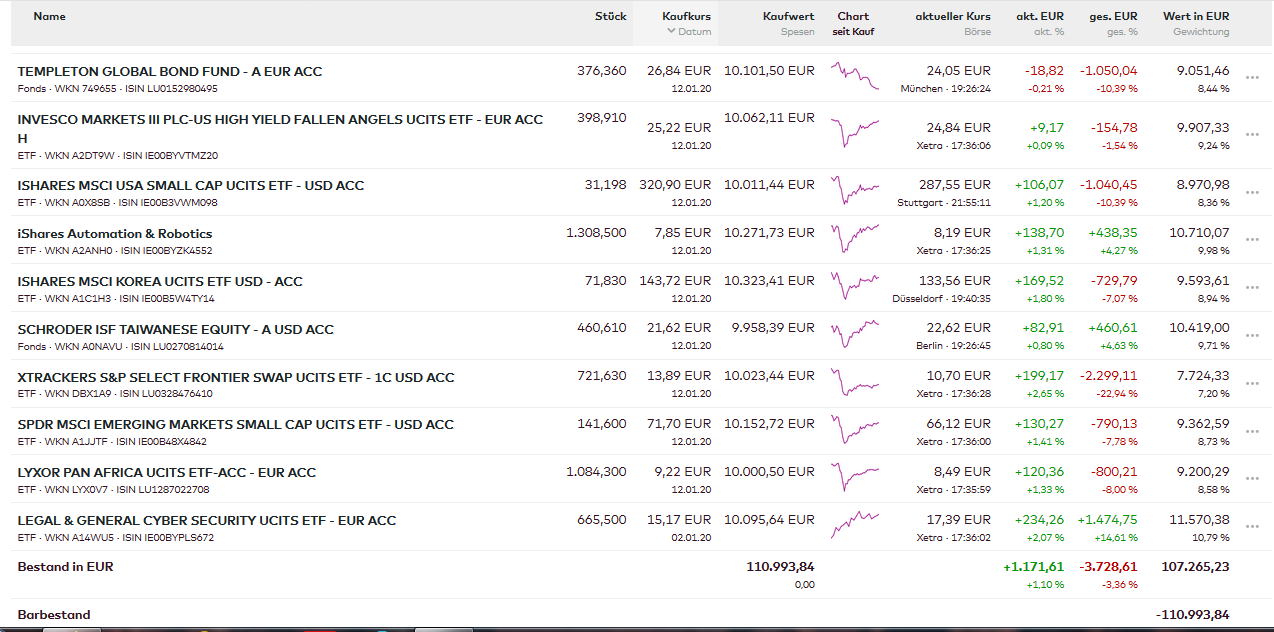Viewport: 1274px width, 632px height.
Task: Select the Wert in EUR column header
Action: tap(1196, 16)
